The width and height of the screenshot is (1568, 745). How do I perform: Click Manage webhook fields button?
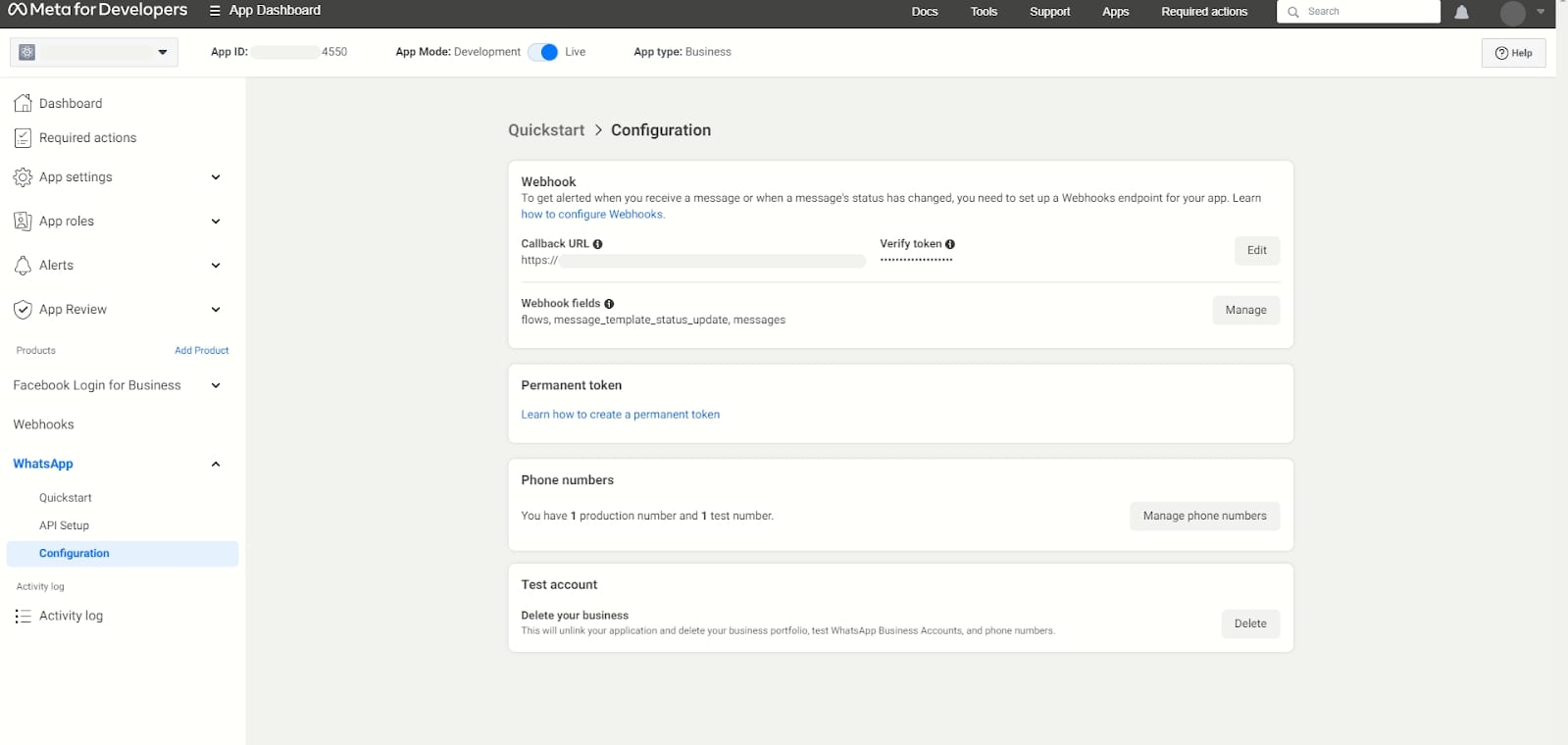tap(1246, 311)
